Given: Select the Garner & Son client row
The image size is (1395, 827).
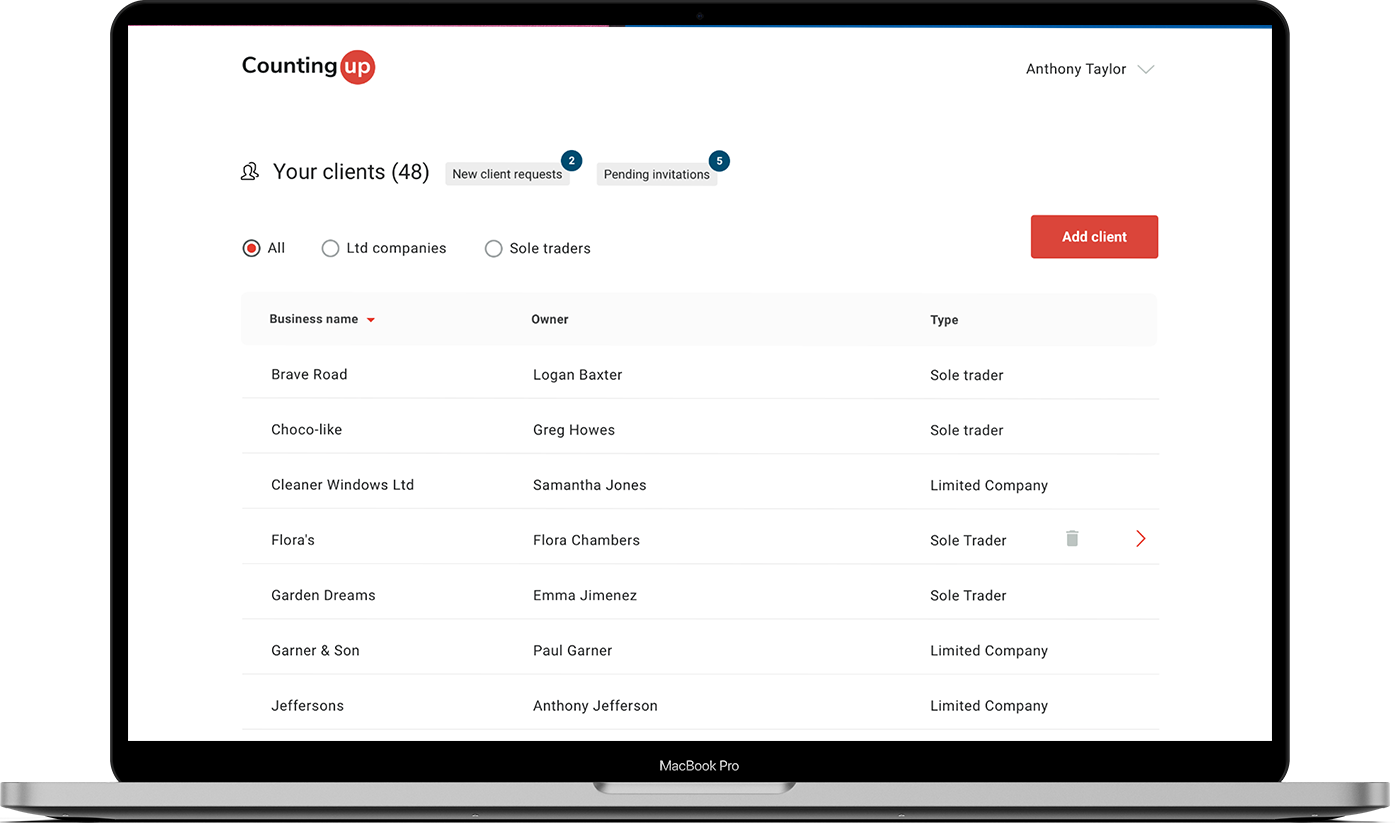Looking at the screenshot, I should (x=315, y=650).
